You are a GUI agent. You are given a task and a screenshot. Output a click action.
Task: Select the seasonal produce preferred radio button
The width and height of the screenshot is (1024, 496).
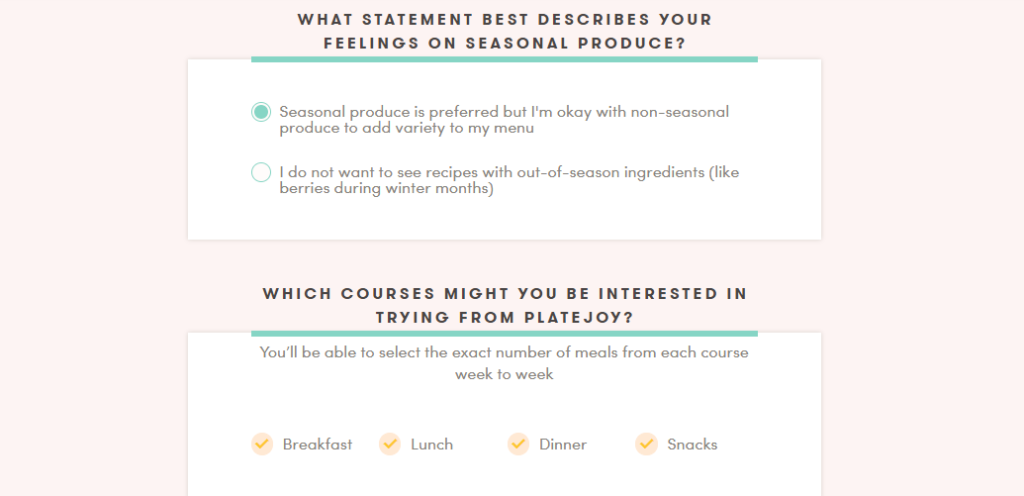tap(261, 112)
